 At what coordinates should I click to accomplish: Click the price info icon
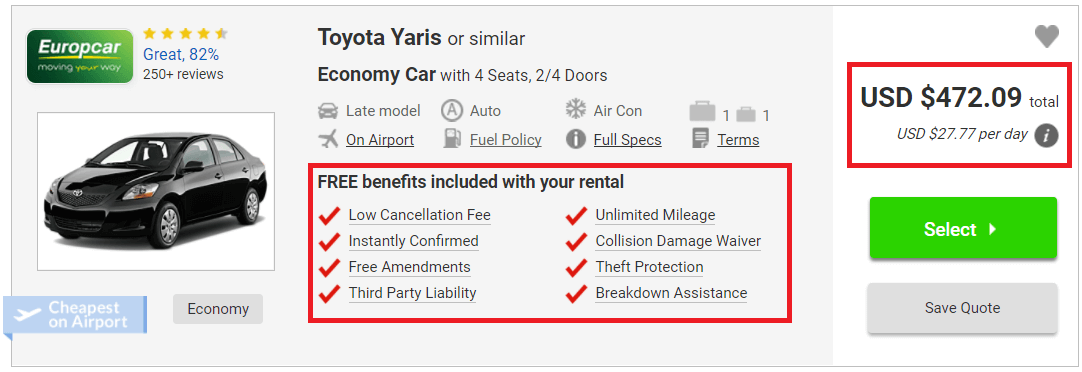coord(1046,136)
